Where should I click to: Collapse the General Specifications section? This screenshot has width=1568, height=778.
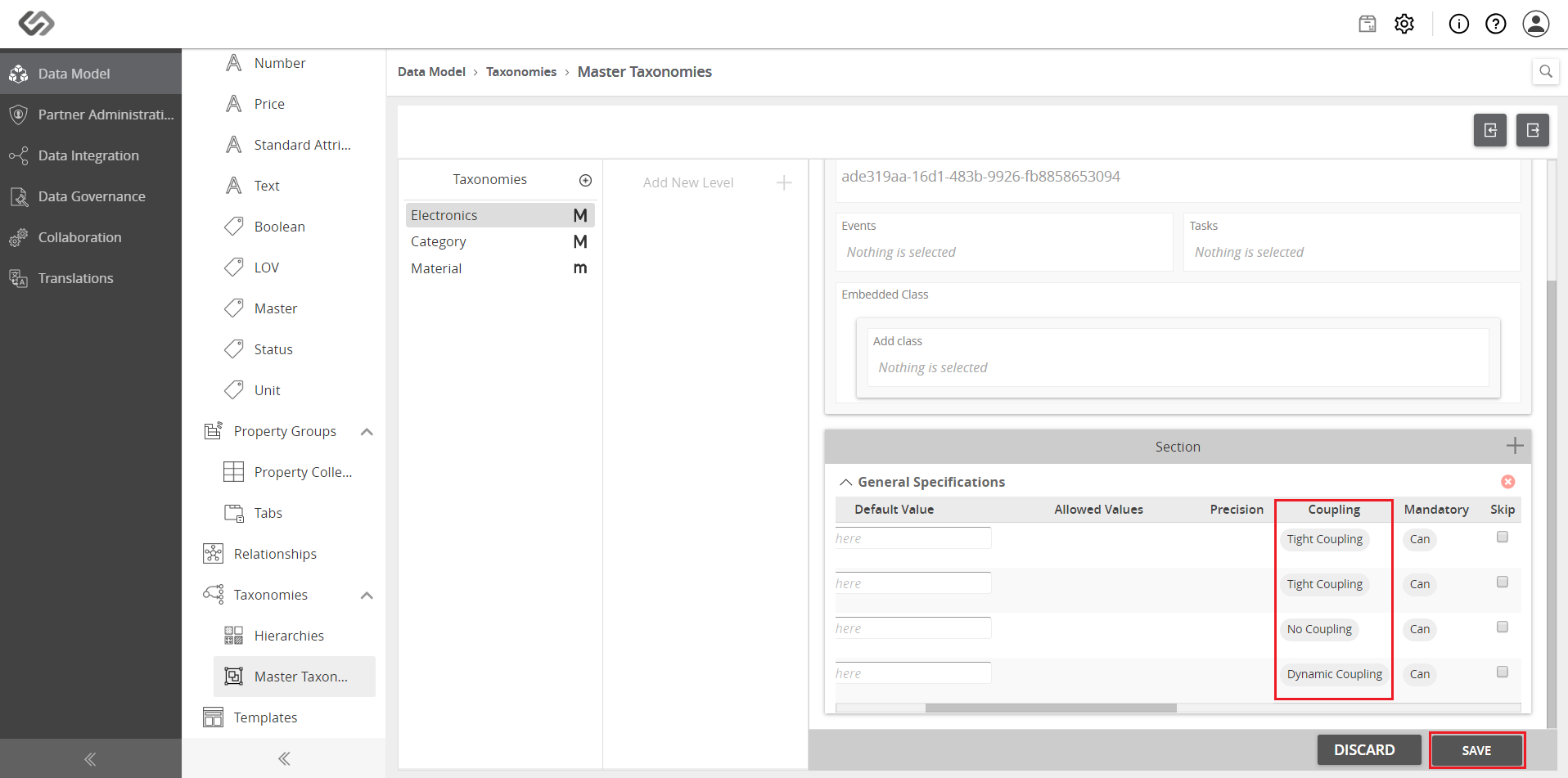click(x=846, y=482)
